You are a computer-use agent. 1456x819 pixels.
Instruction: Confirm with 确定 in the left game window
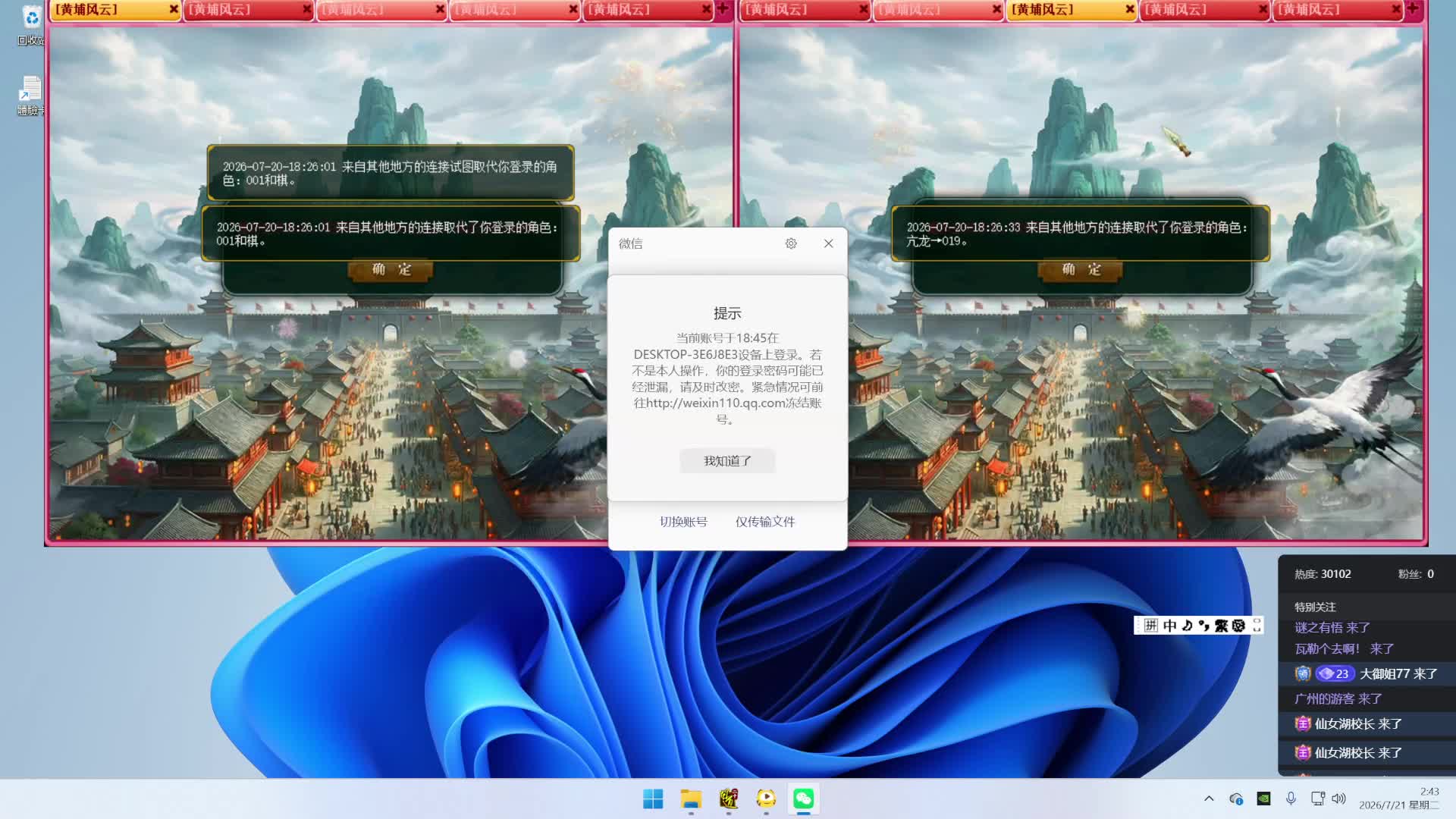[x=391, y=270]
